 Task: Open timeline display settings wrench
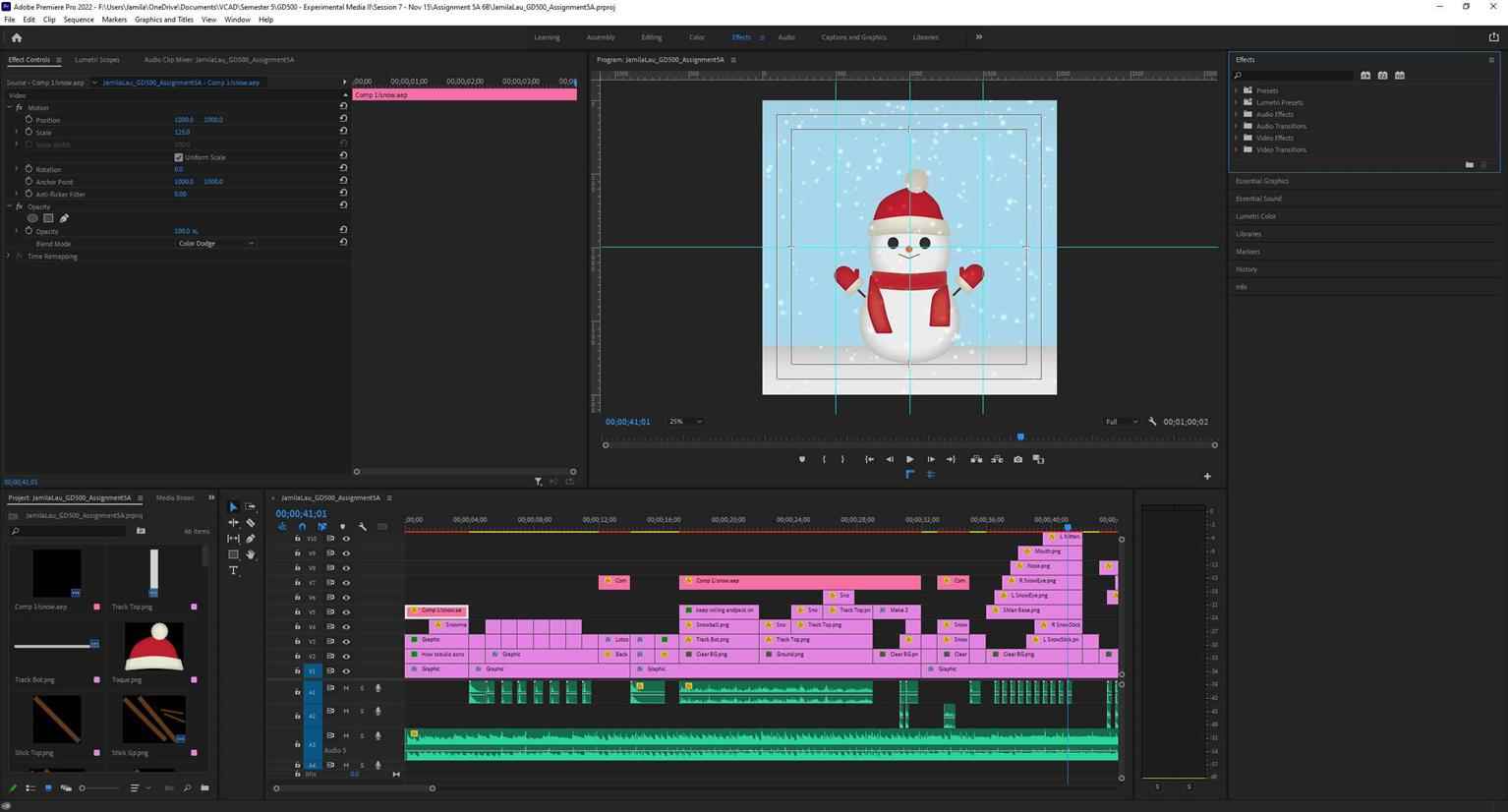pos(362,527)
